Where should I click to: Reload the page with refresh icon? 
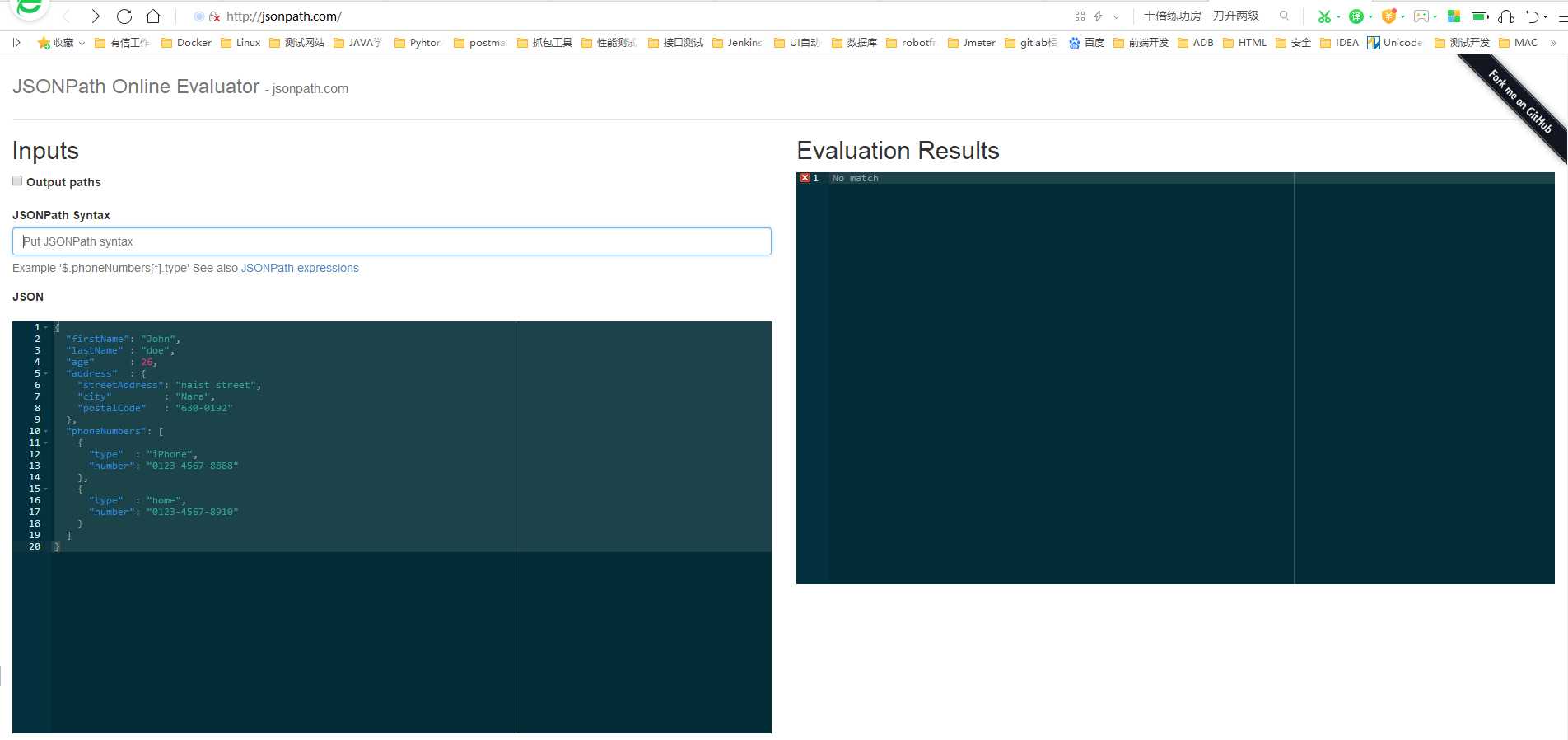[124, 16]
